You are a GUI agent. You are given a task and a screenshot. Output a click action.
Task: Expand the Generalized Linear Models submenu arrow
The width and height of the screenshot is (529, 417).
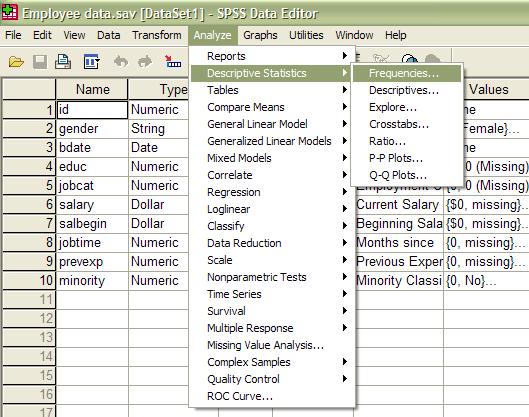point(344,140)
